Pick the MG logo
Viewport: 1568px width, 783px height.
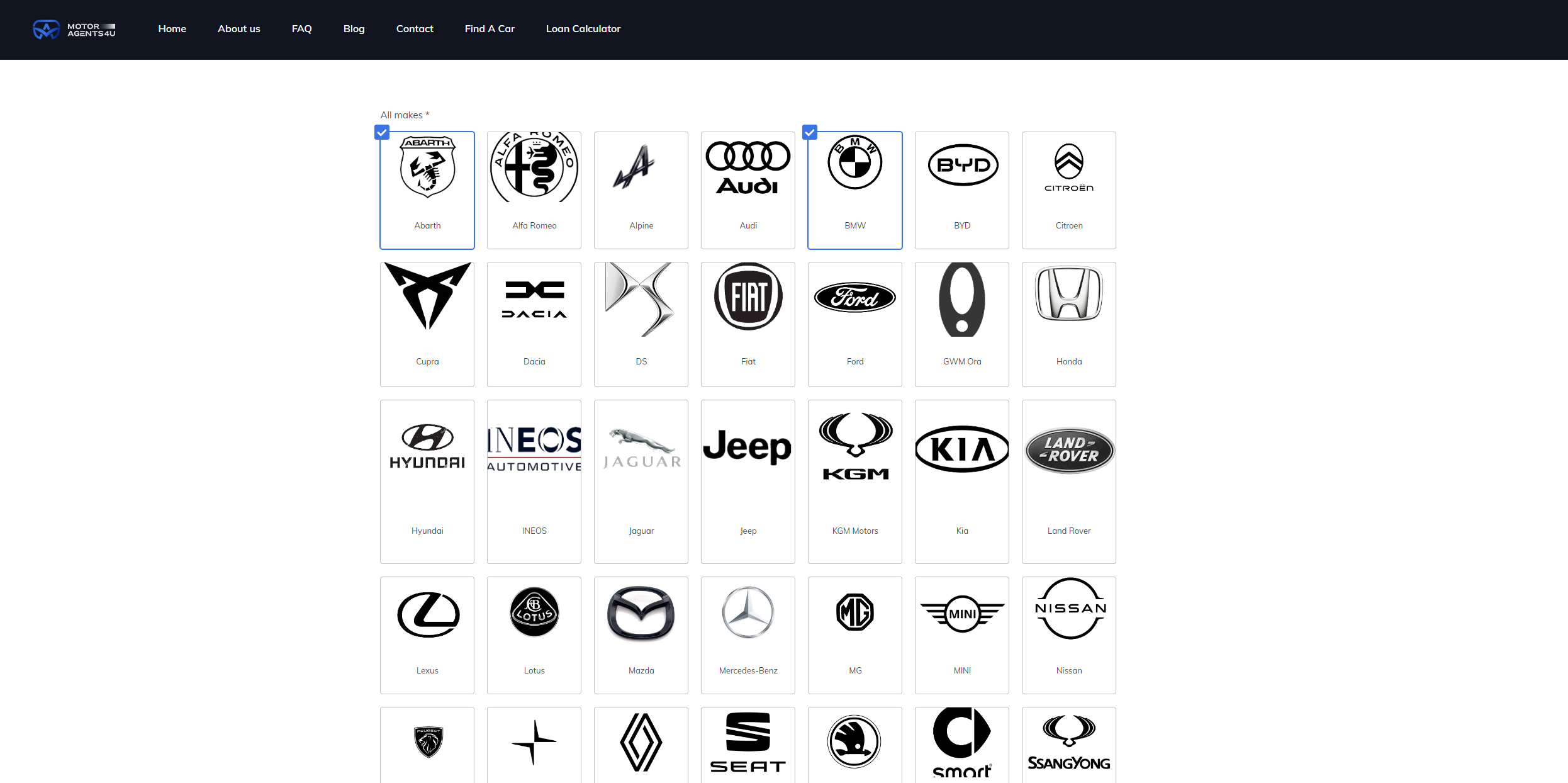point(855,612)
